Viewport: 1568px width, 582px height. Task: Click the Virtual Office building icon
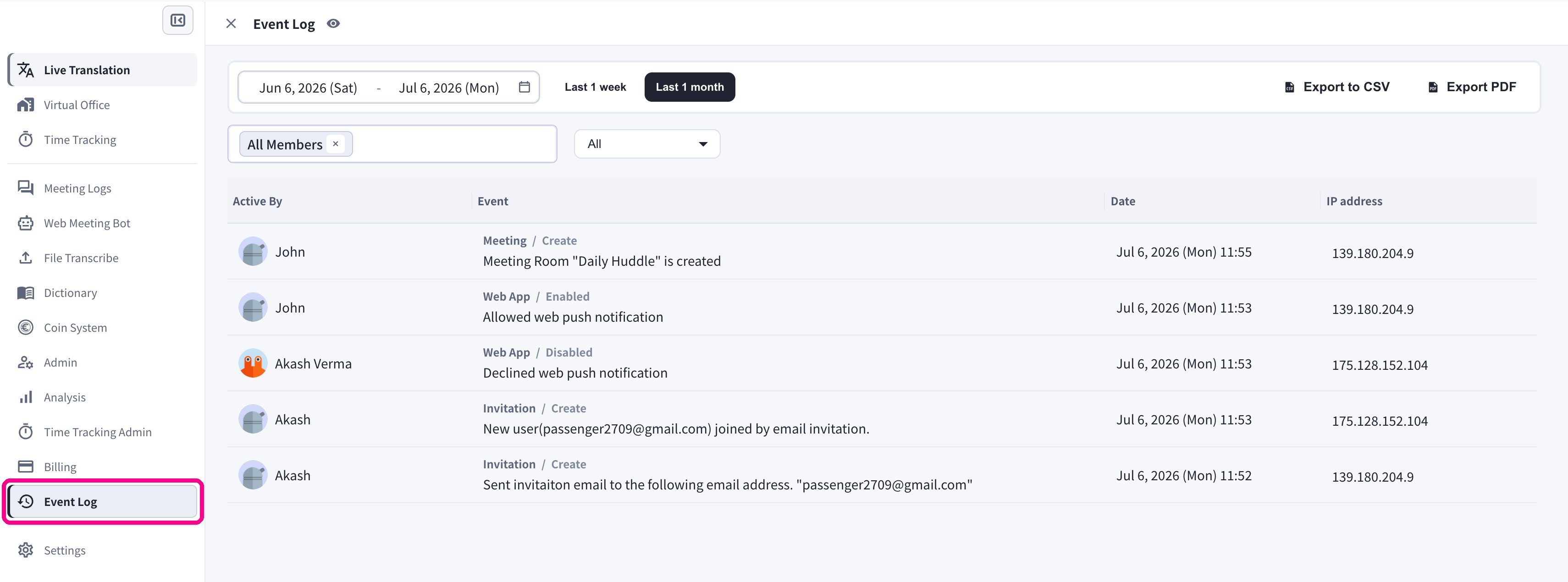[x=26, y=104]
